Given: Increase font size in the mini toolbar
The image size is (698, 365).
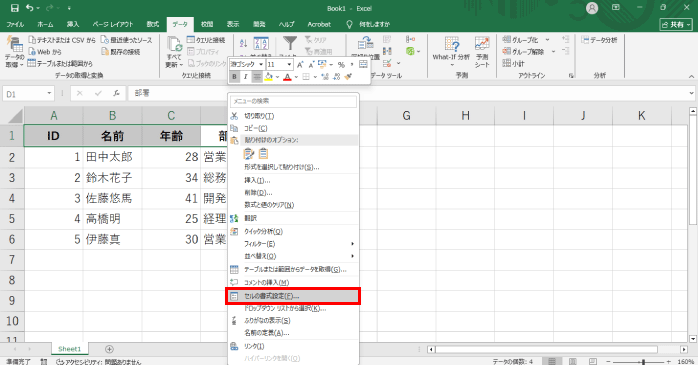Looking at the screenshot, I should point(300,65).
